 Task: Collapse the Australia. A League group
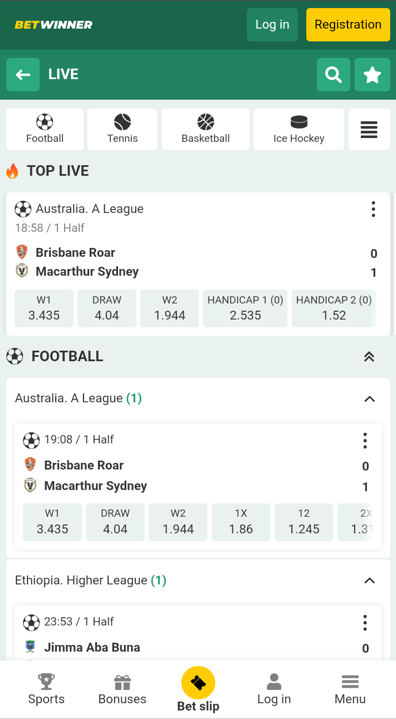[369, 399]
